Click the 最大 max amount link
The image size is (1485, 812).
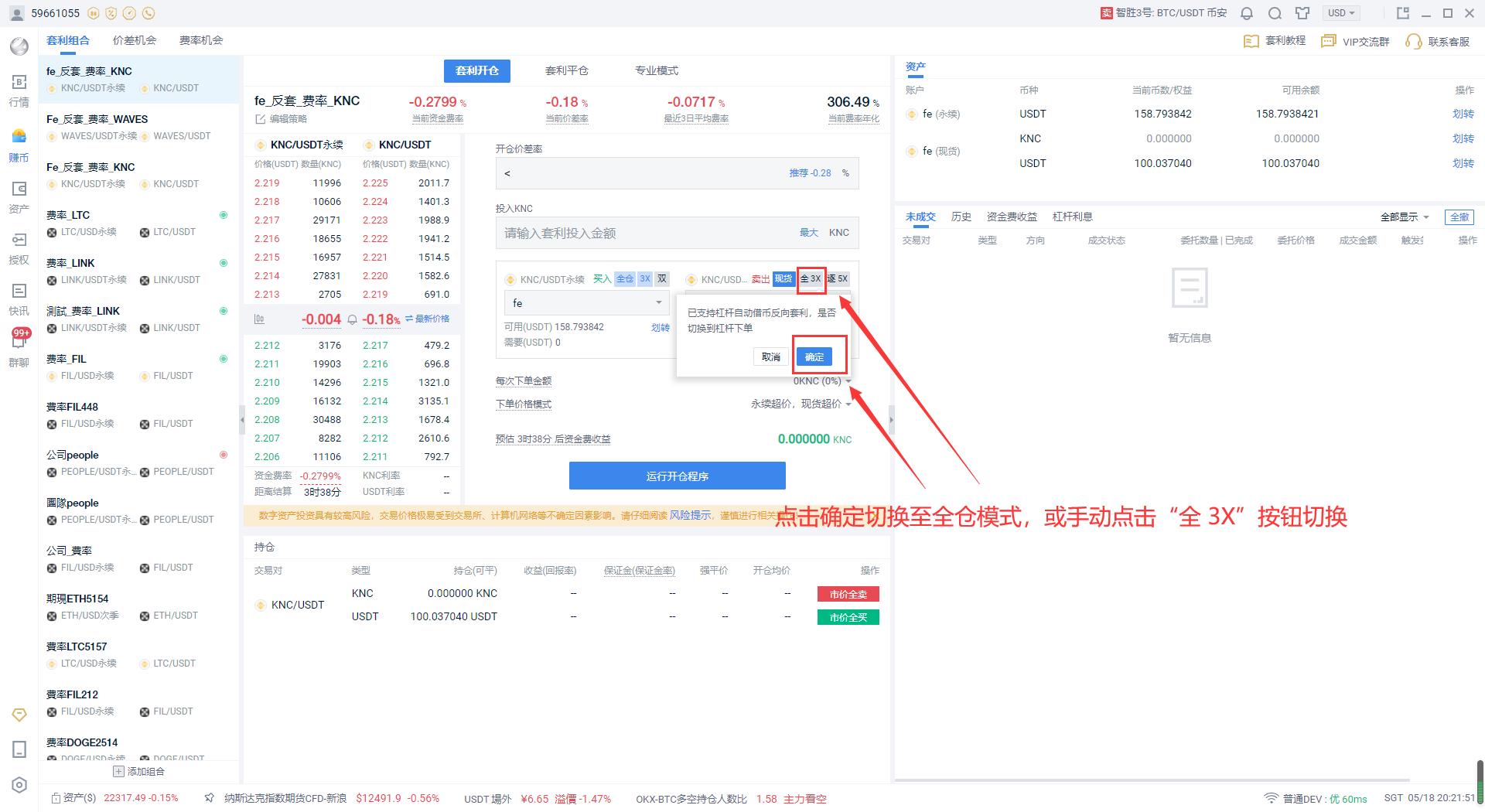(809, 233)
